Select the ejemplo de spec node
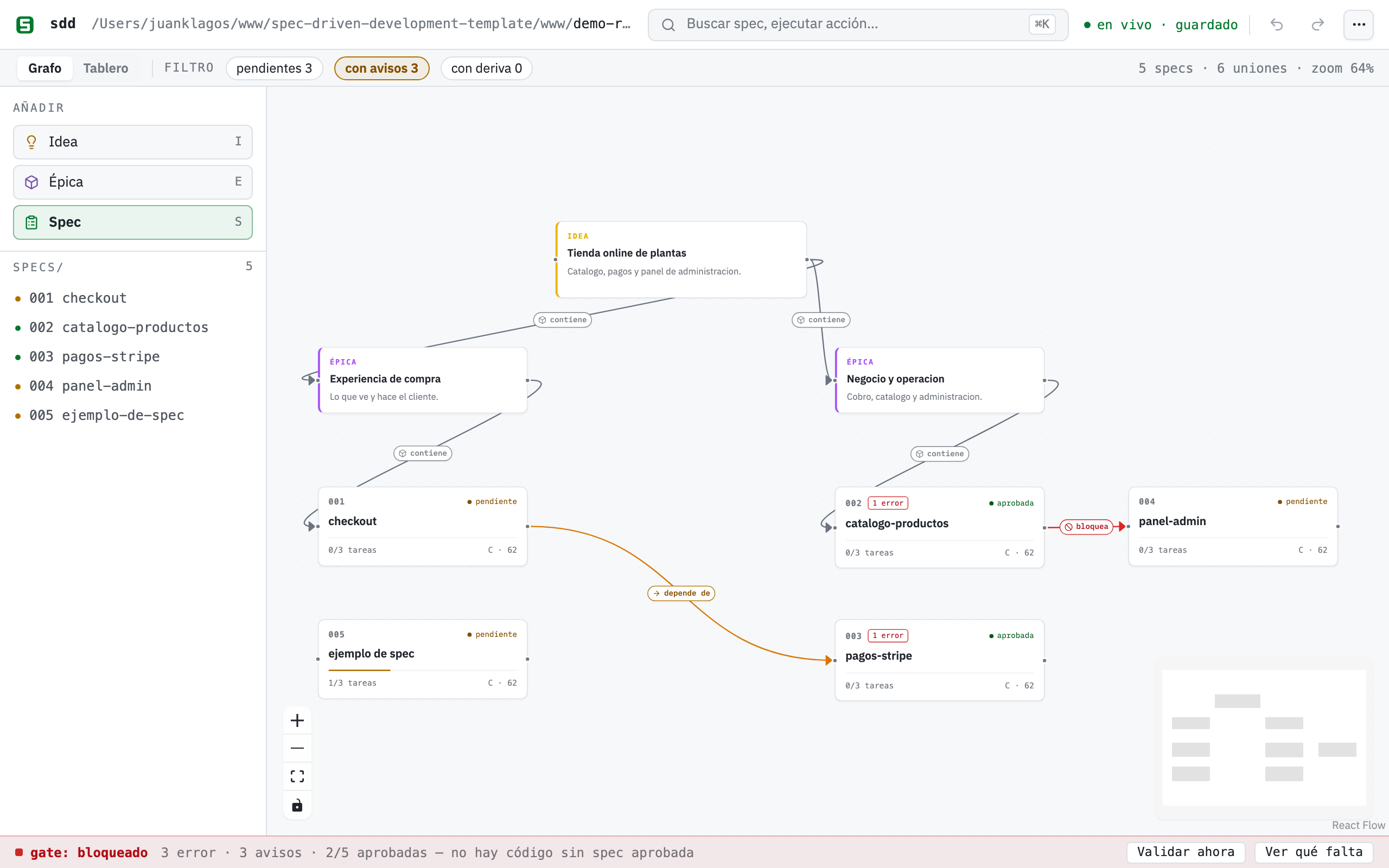 423,659
